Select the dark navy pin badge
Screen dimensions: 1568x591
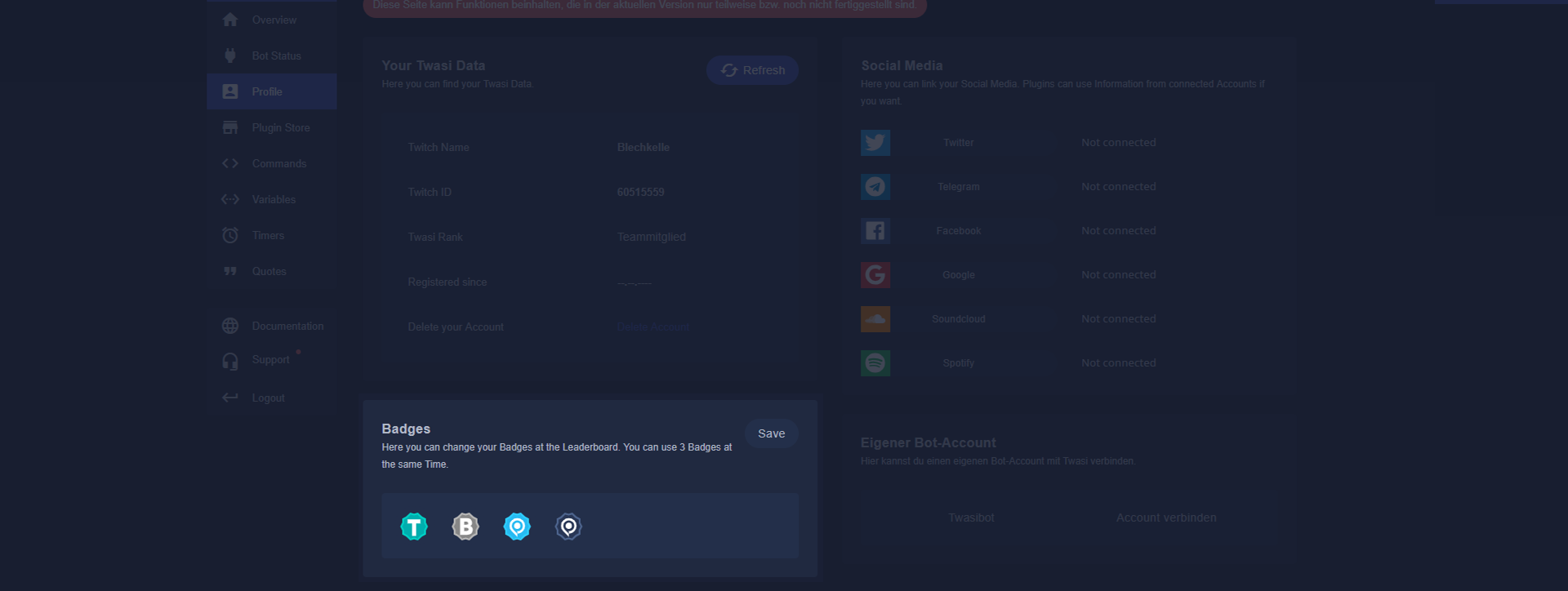(568, 527)
